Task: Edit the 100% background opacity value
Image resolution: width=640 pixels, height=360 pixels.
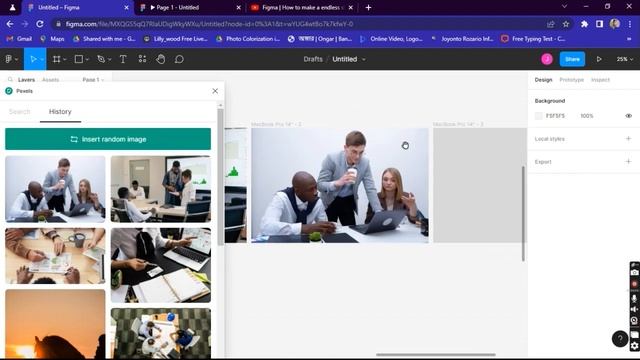Action: pyautogui.click(x=587, y=116)
